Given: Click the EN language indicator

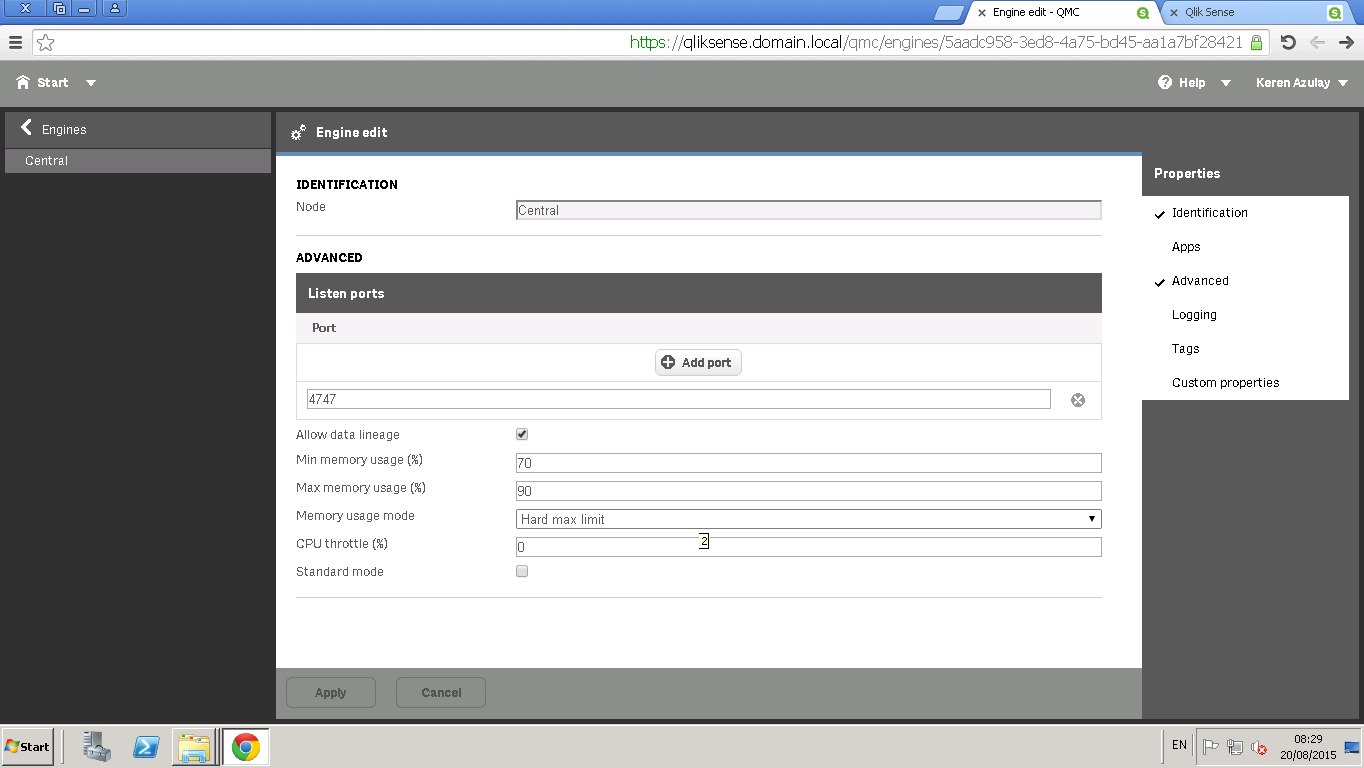Looking at the screenshot, I should [x=1179, y=745].
